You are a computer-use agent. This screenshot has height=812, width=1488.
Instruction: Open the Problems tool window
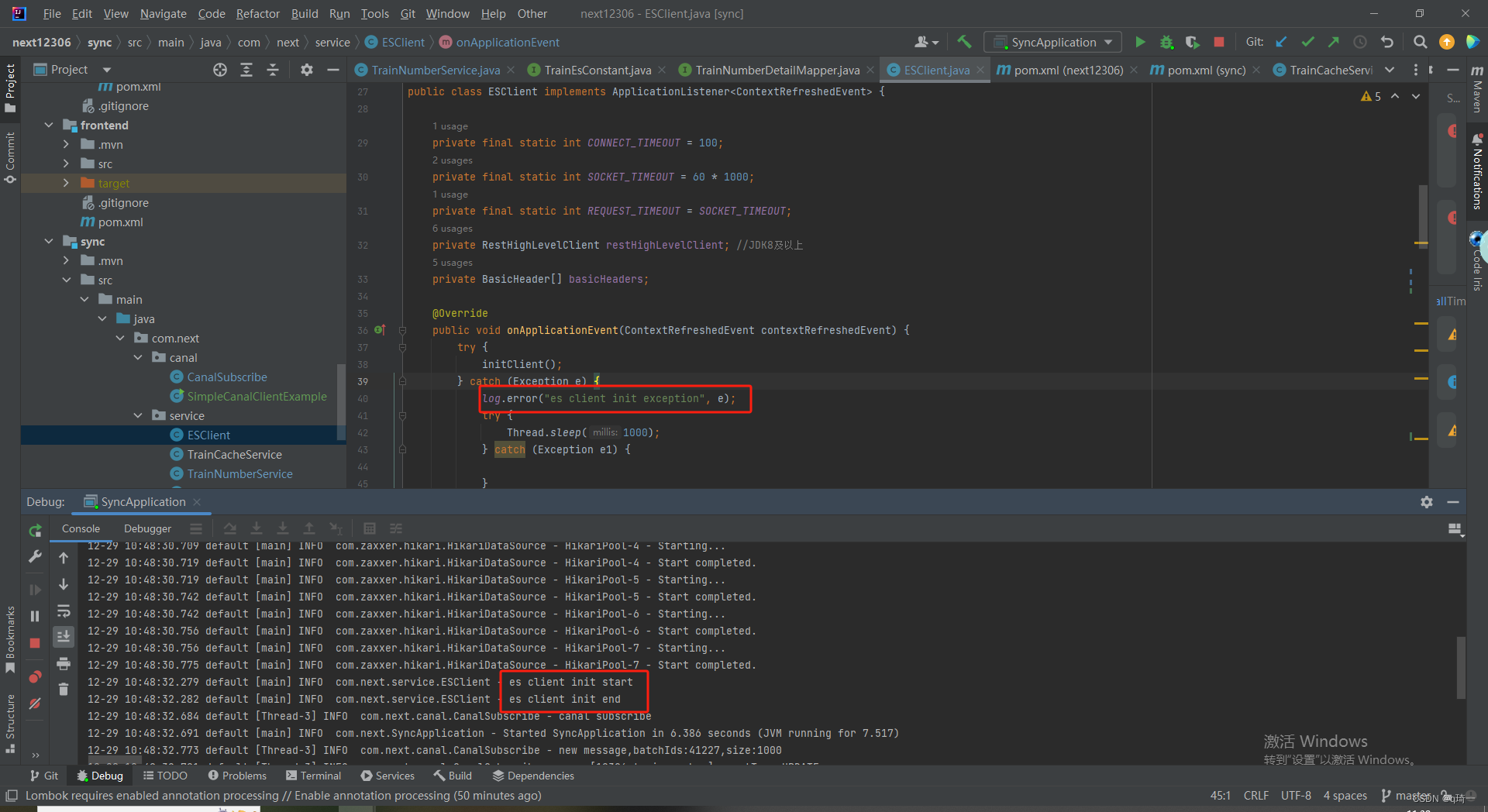pos(237,776)
